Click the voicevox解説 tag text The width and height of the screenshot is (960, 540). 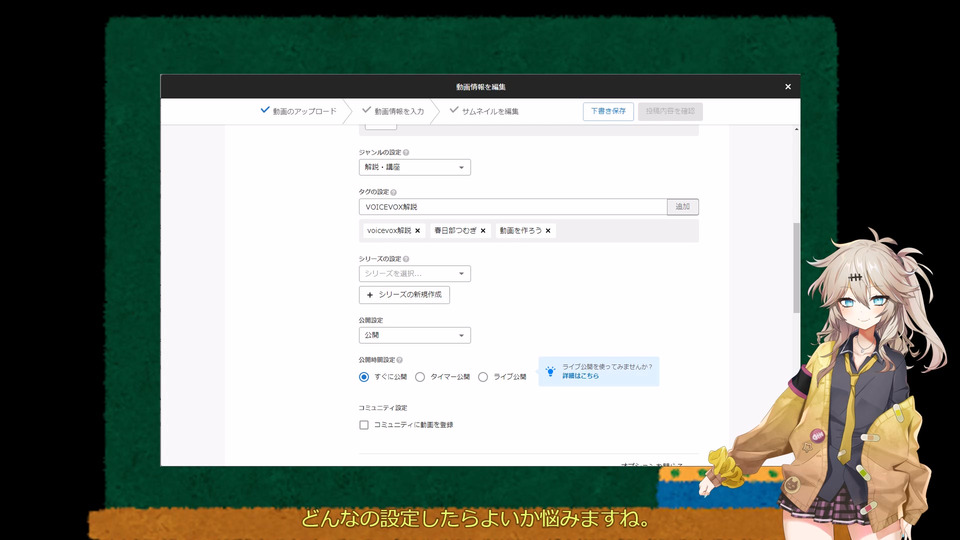[389, 231]
